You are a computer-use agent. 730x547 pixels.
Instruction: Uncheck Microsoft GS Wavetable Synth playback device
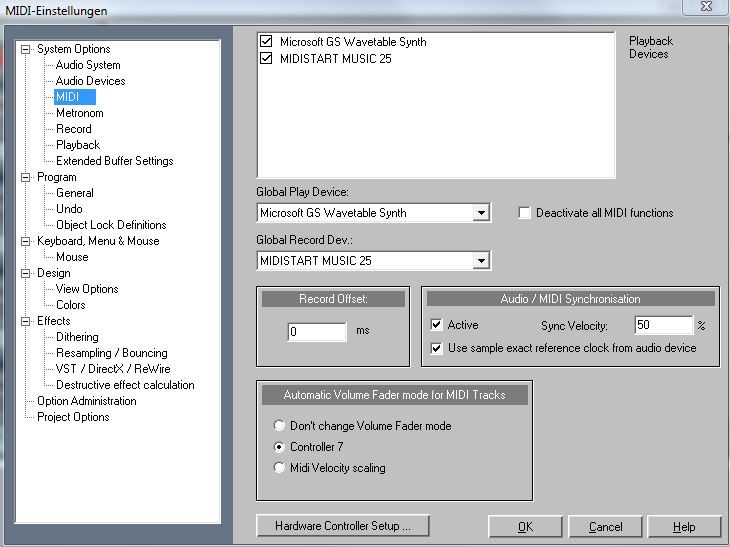coord(266,41)
